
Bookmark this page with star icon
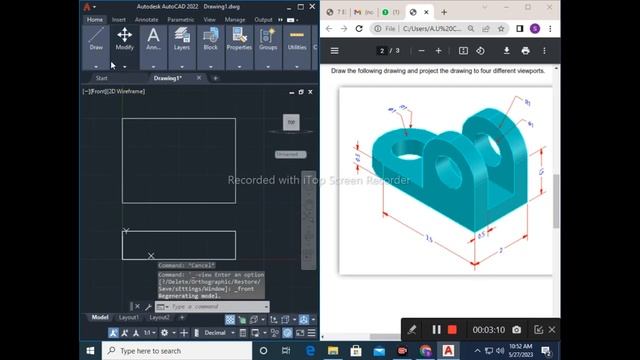(x=501, y=29)
